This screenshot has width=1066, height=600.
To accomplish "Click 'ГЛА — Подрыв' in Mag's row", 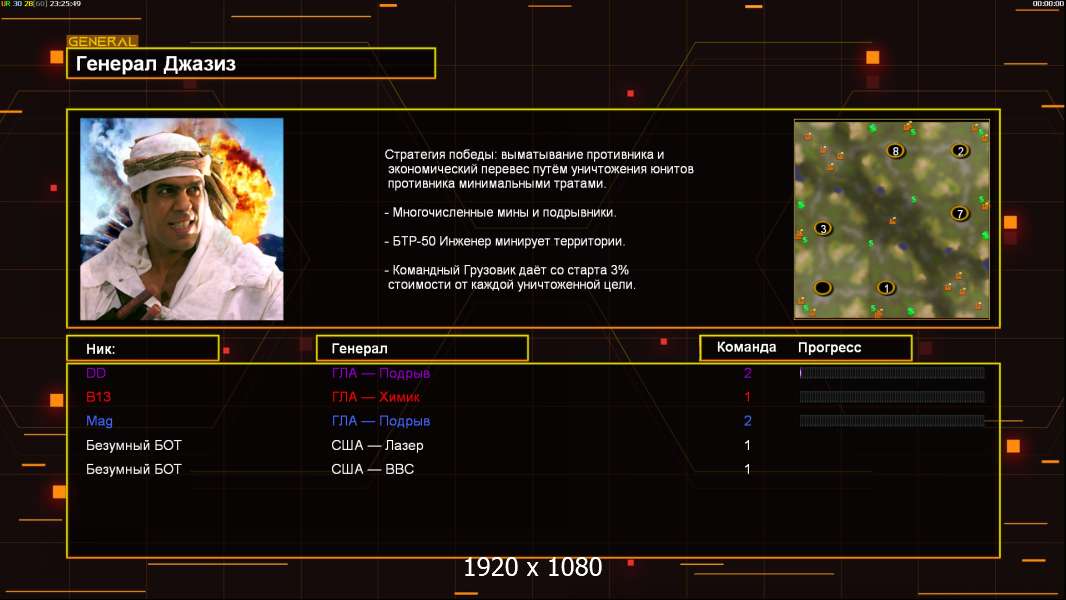I will (381, 421).
